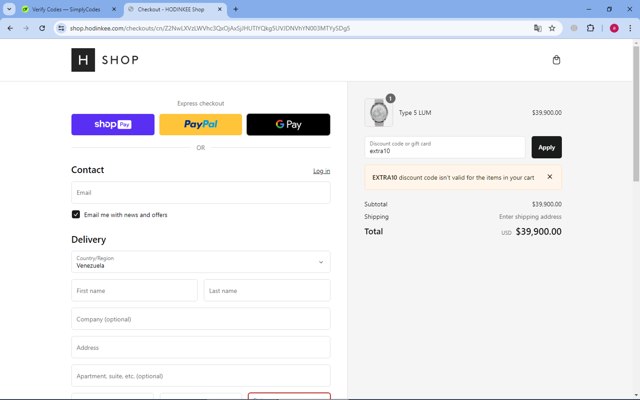
Task: Expand the Country/Region dropdown
Action: tap(200, 262)
